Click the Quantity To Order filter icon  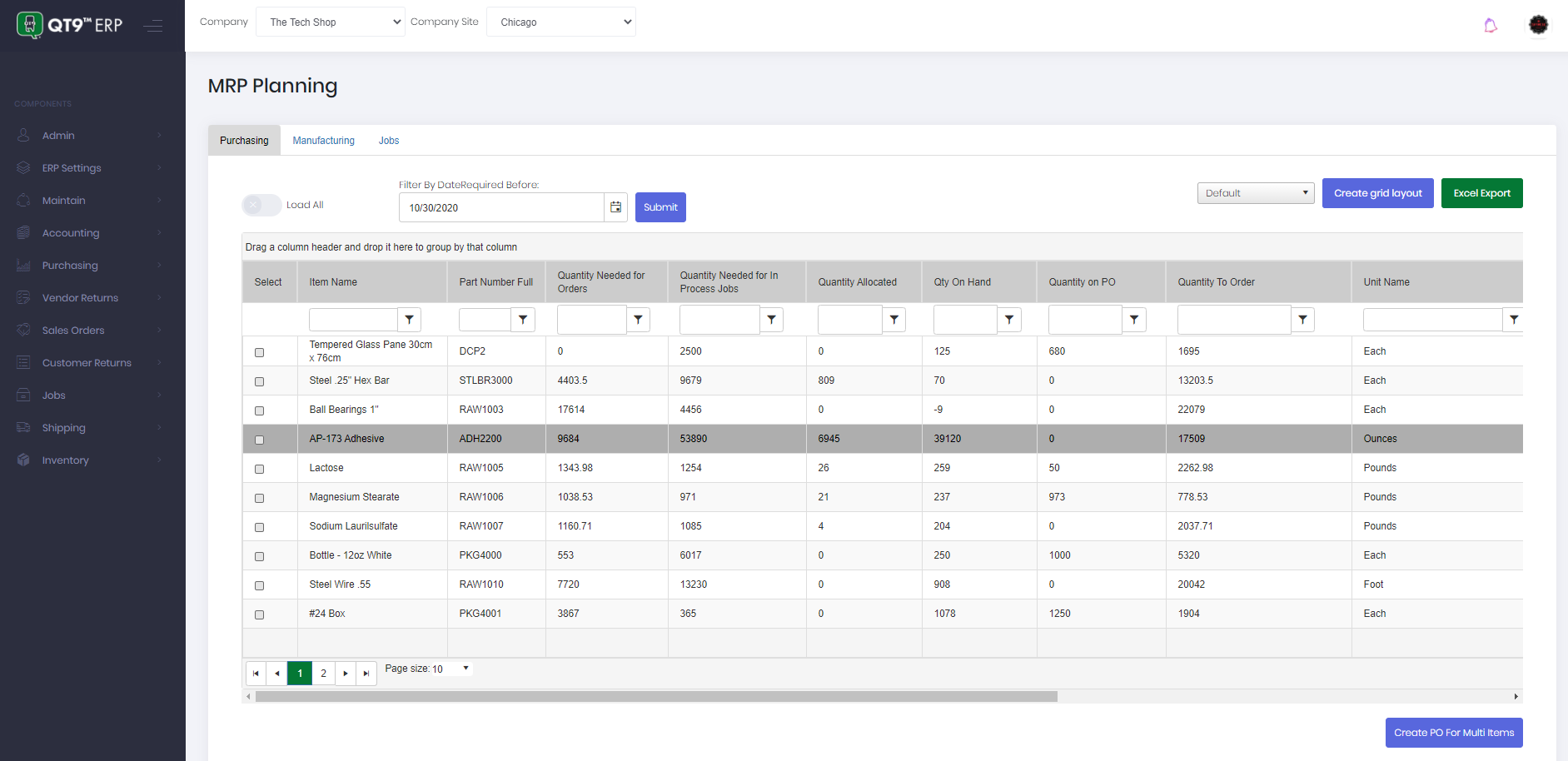coord(1302,320)
